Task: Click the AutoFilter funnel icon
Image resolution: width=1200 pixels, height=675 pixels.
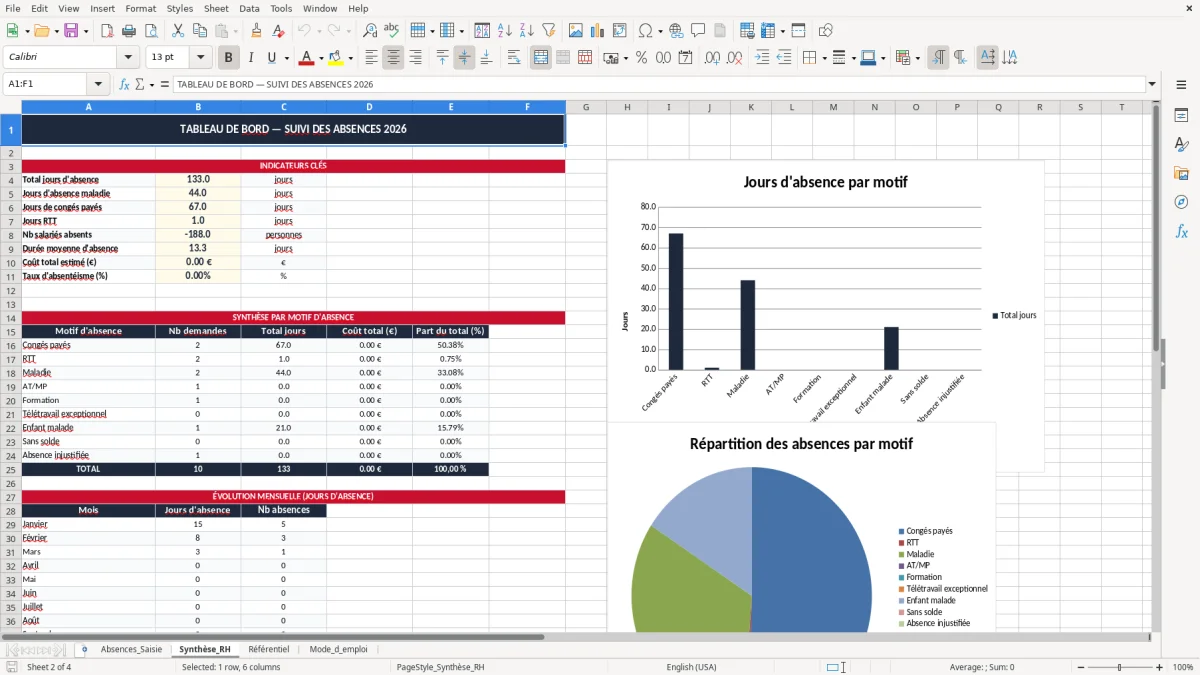Action: (548, 31)
